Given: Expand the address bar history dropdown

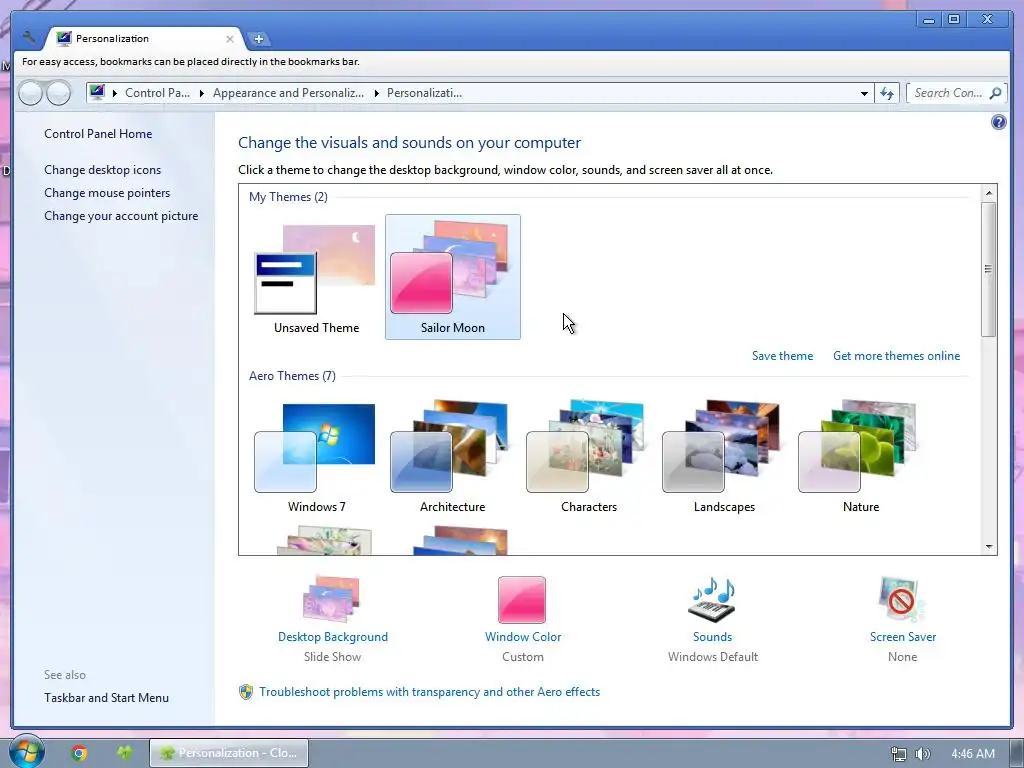Looking at the screenshot, I should click(x=864, y=93).
